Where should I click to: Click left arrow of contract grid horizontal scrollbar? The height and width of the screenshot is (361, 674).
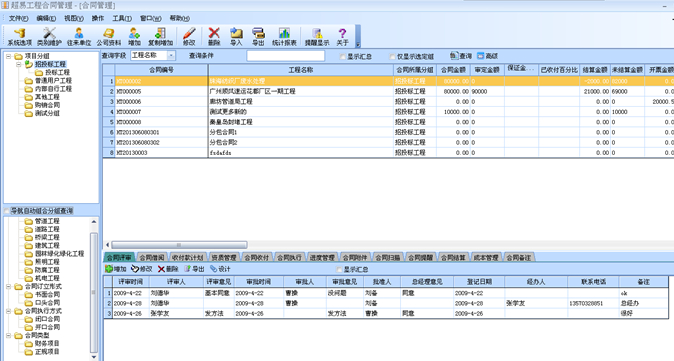pos(107,245)
